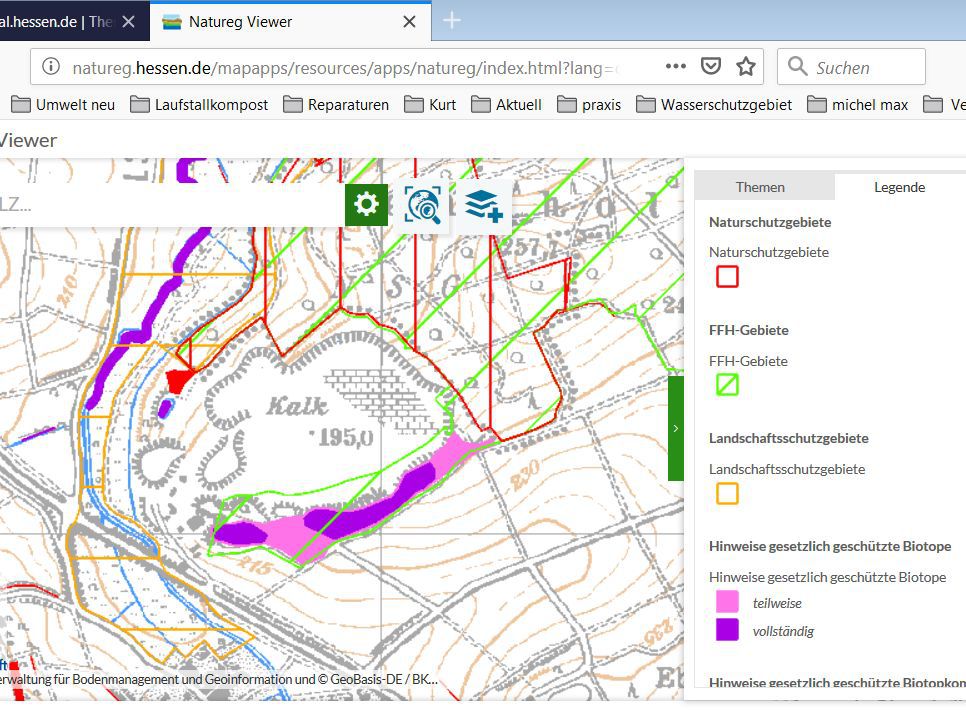This screenshot has height=710, width=966.
Task: Open the Umwelt neu bookmark folder
Action: pos(63,104)
